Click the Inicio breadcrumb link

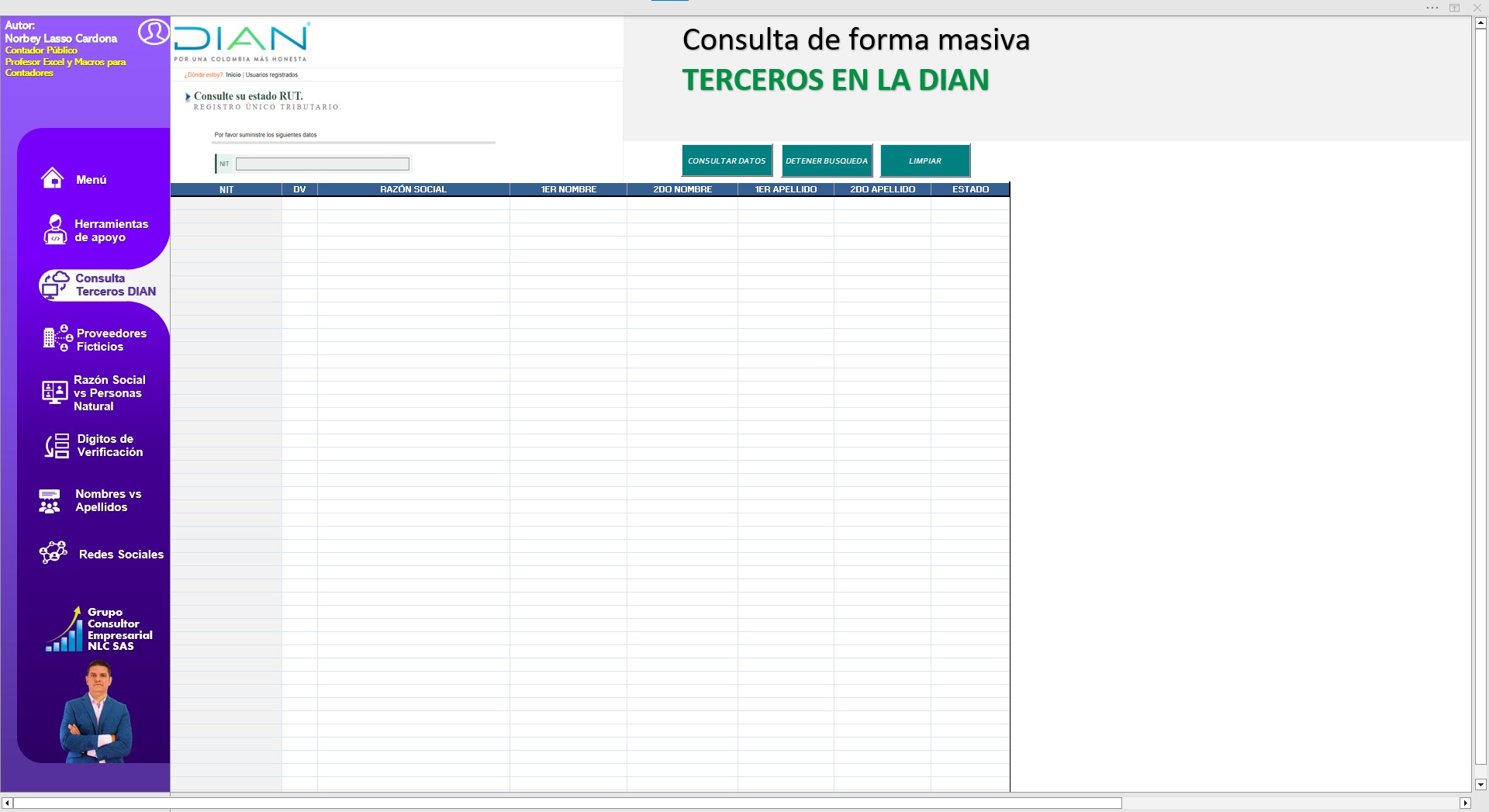(x=233, y=75)
